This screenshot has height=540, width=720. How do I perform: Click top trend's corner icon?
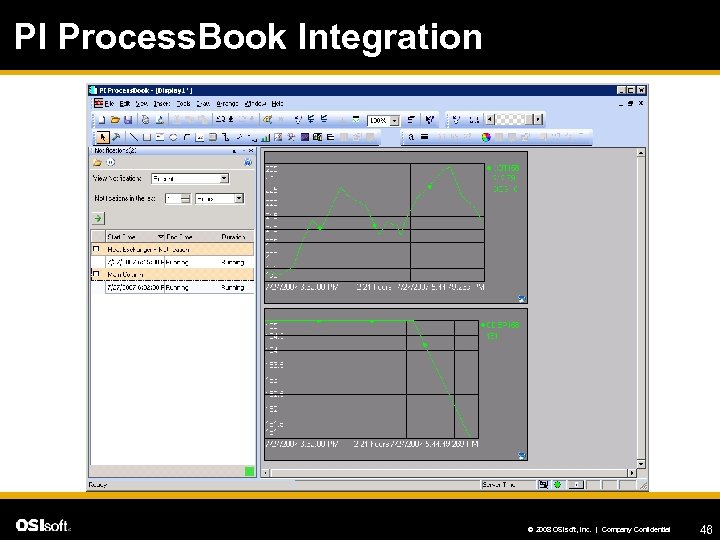click(522, 299)
